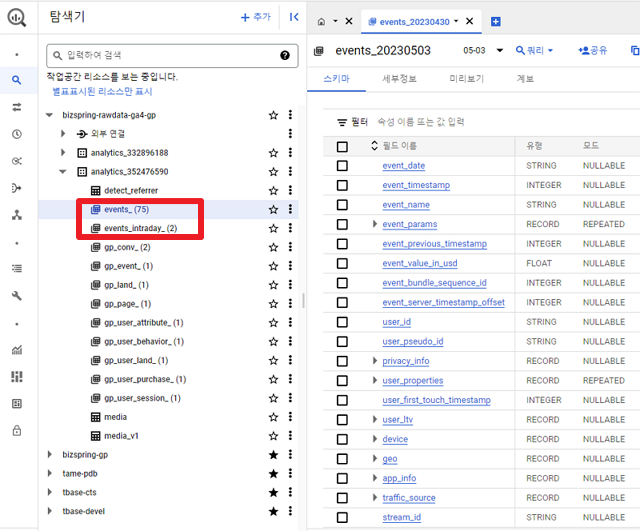Expand the event_params record field
Screen dimensions: 640x531
(374, 224)
